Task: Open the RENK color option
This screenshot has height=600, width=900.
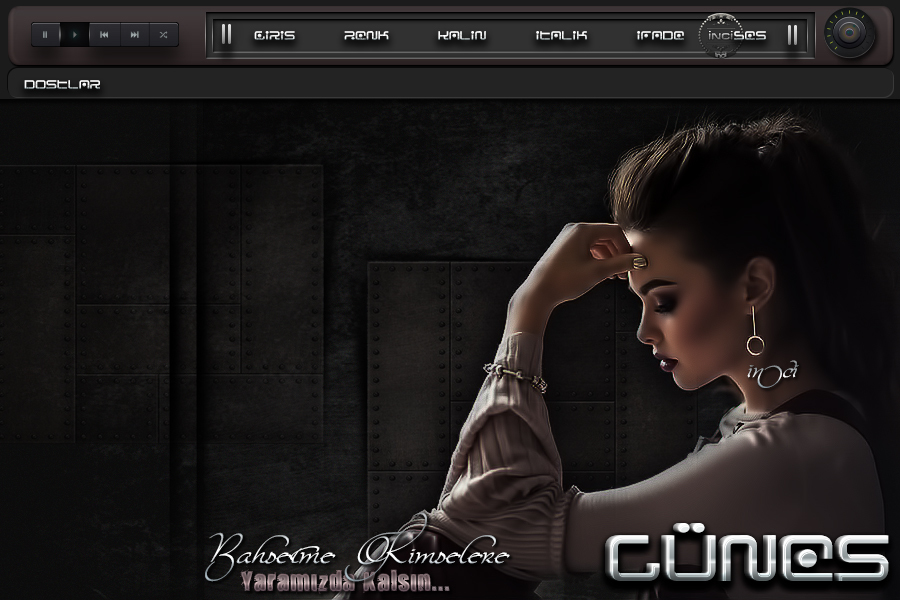Action: click(366, 35)
